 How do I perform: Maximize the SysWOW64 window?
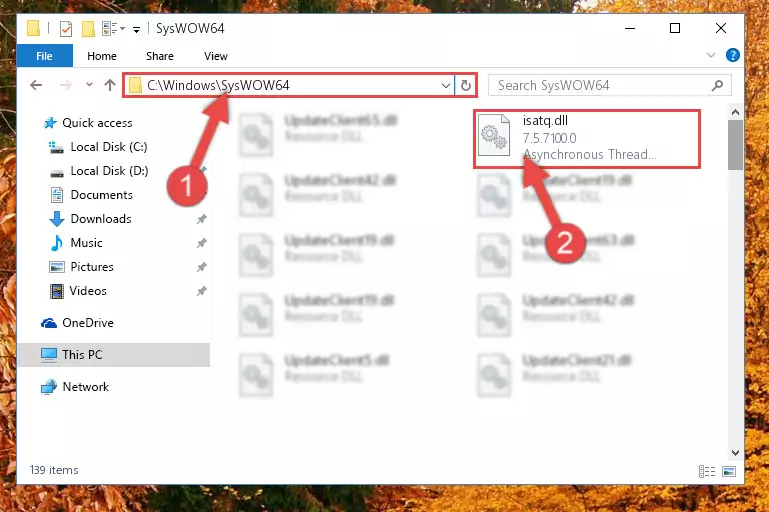(675, 28)
